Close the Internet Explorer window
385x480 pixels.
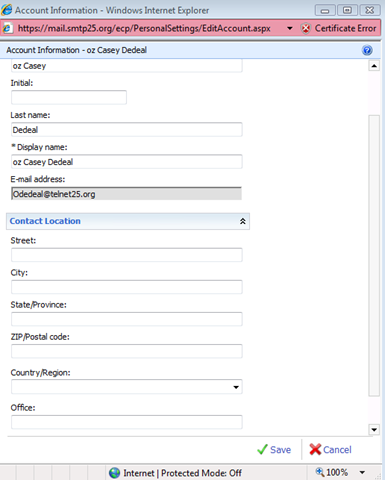coord(370,10)
